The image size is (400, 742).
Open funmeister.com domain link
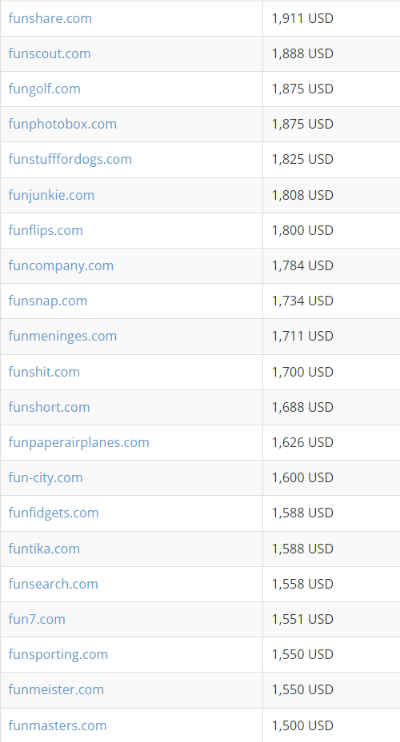tap(55, 689)
